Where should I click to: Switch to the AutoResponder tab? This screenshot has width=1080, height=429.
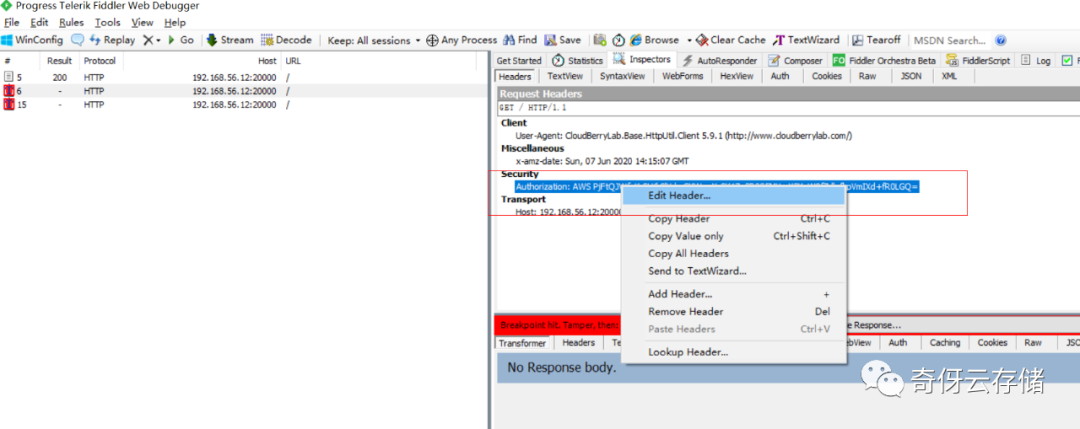pos(720,61)
